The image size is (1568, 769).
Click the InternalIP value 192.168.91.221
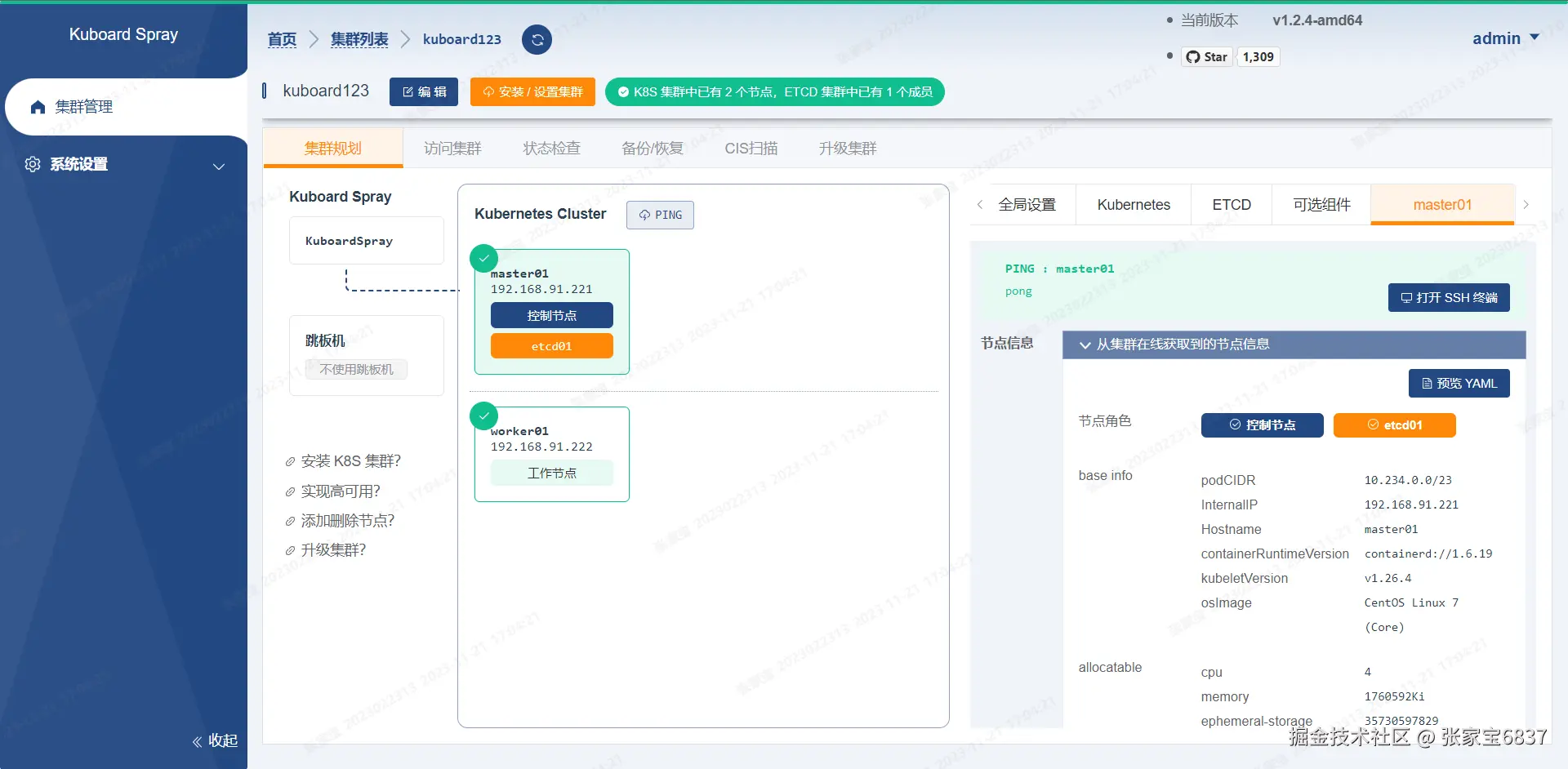point(1411,505)
